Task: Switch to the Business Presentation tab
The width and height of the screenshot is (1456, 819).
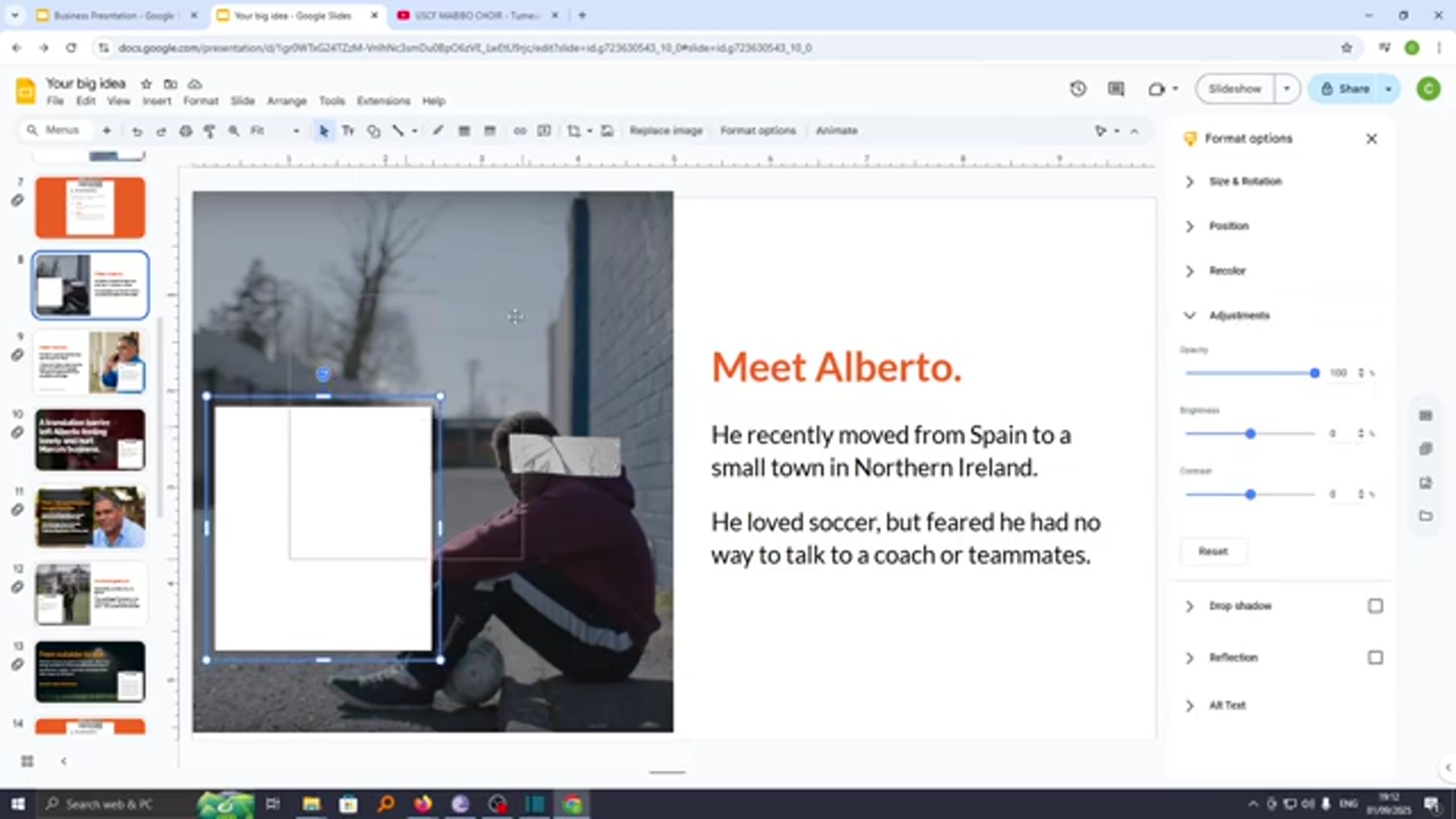Action: click(114, 15)
